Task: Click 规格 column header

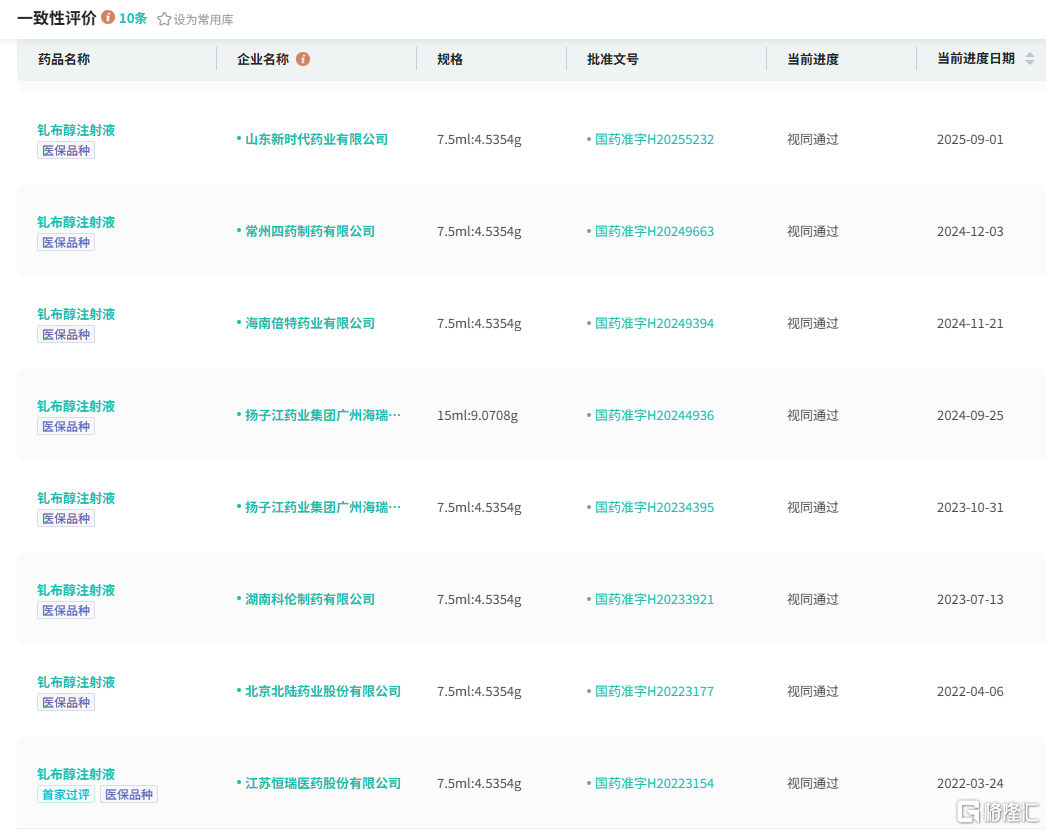Action: click(450, 59)
